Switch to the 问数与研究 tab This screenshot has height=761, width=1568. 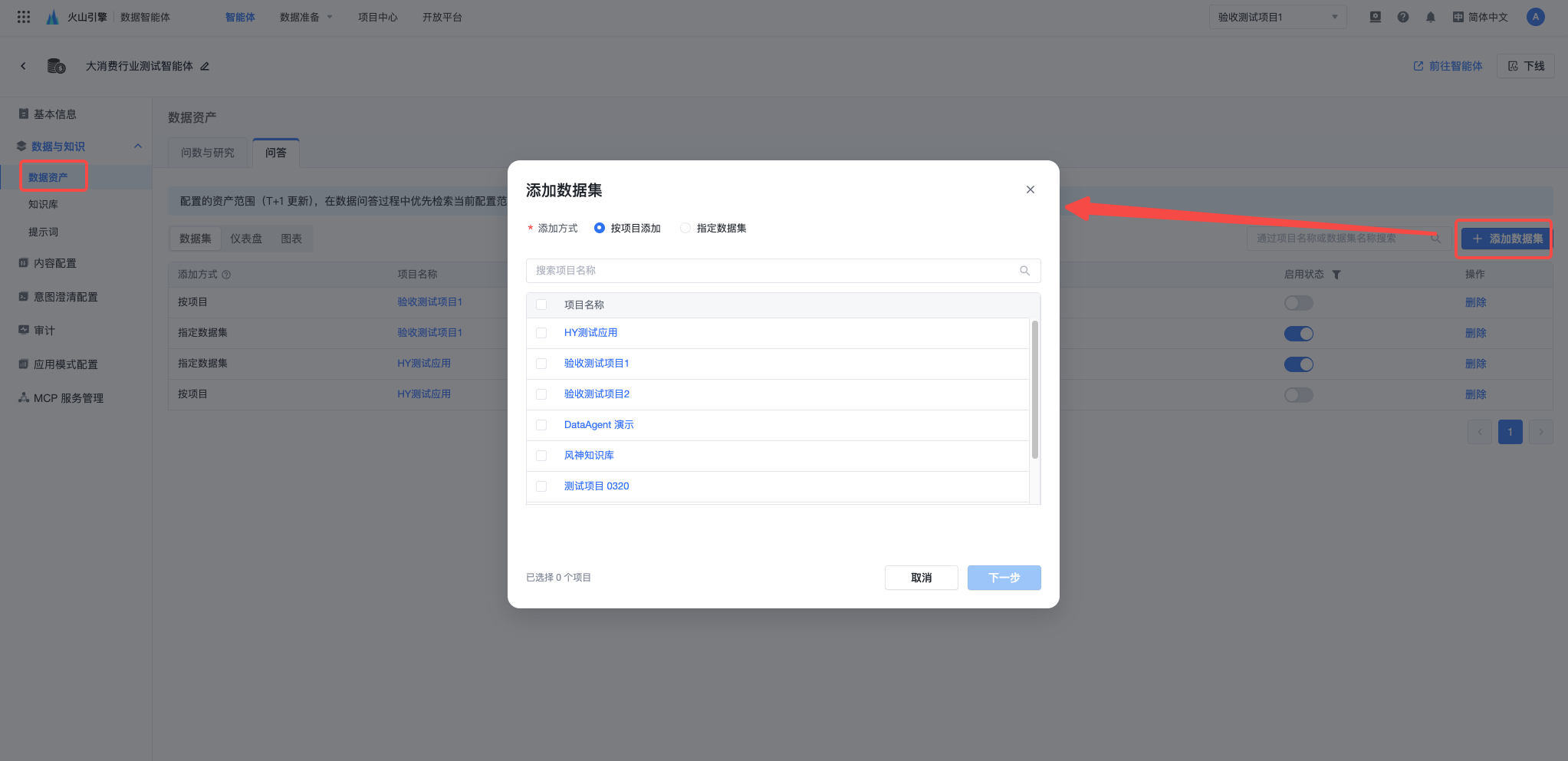point(208,153)
